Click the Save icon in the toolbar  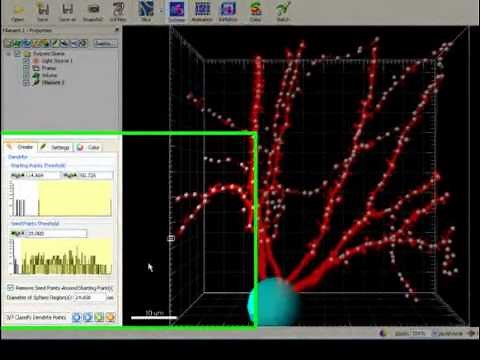[42, 11]
